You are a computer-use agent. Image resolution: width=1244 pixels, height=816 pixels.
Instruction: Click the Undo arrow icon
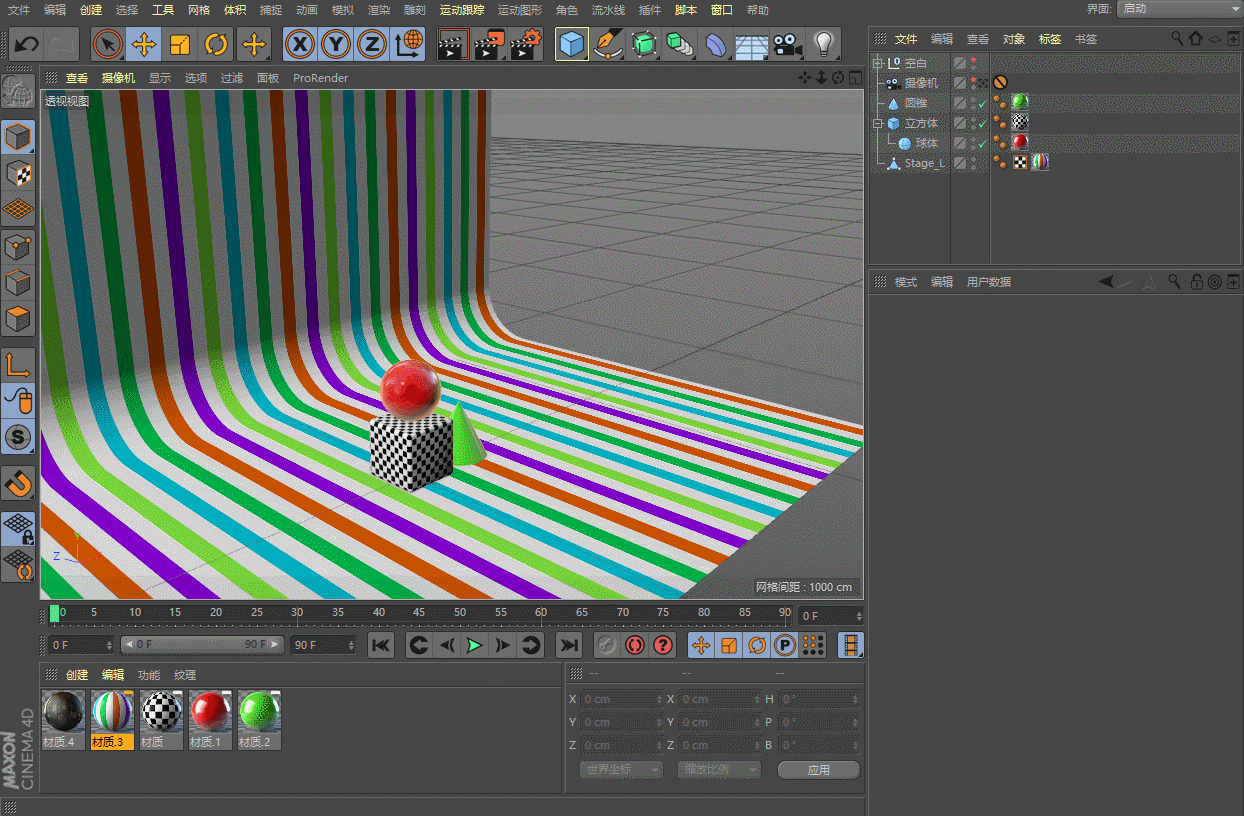coord(26,45)
